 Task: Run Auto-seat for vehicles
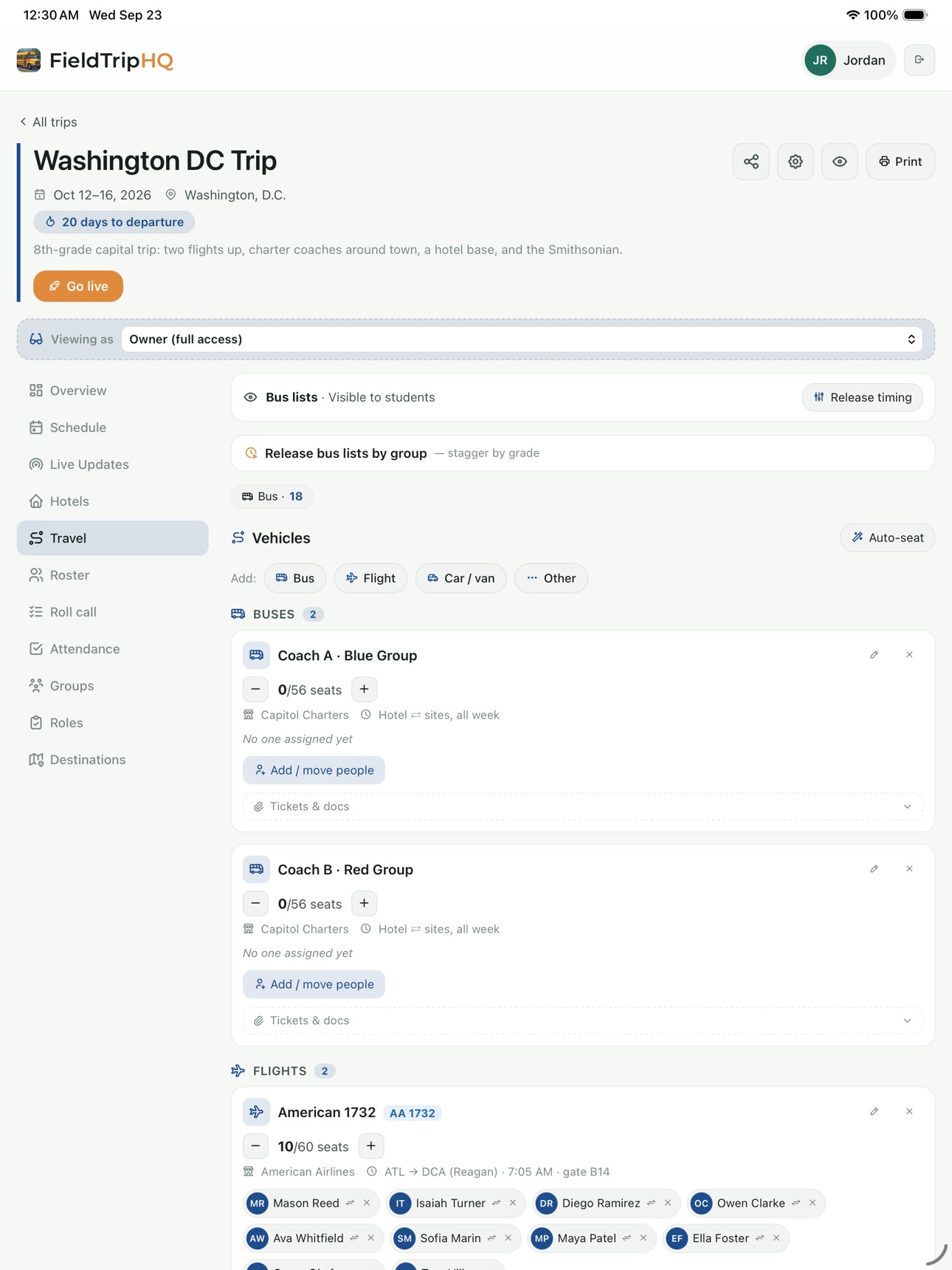[x=888, y=538]
